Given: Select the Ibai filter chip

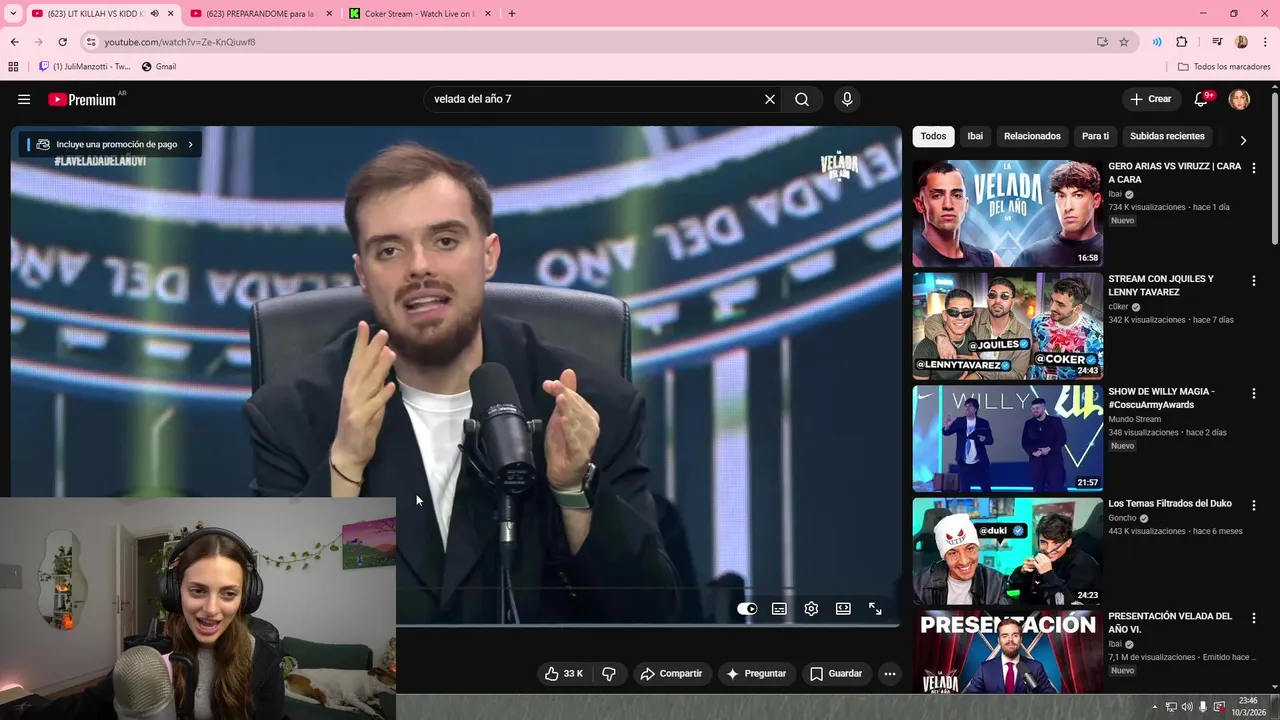Looking at the screenshot, I should click(x=975, y=136).
